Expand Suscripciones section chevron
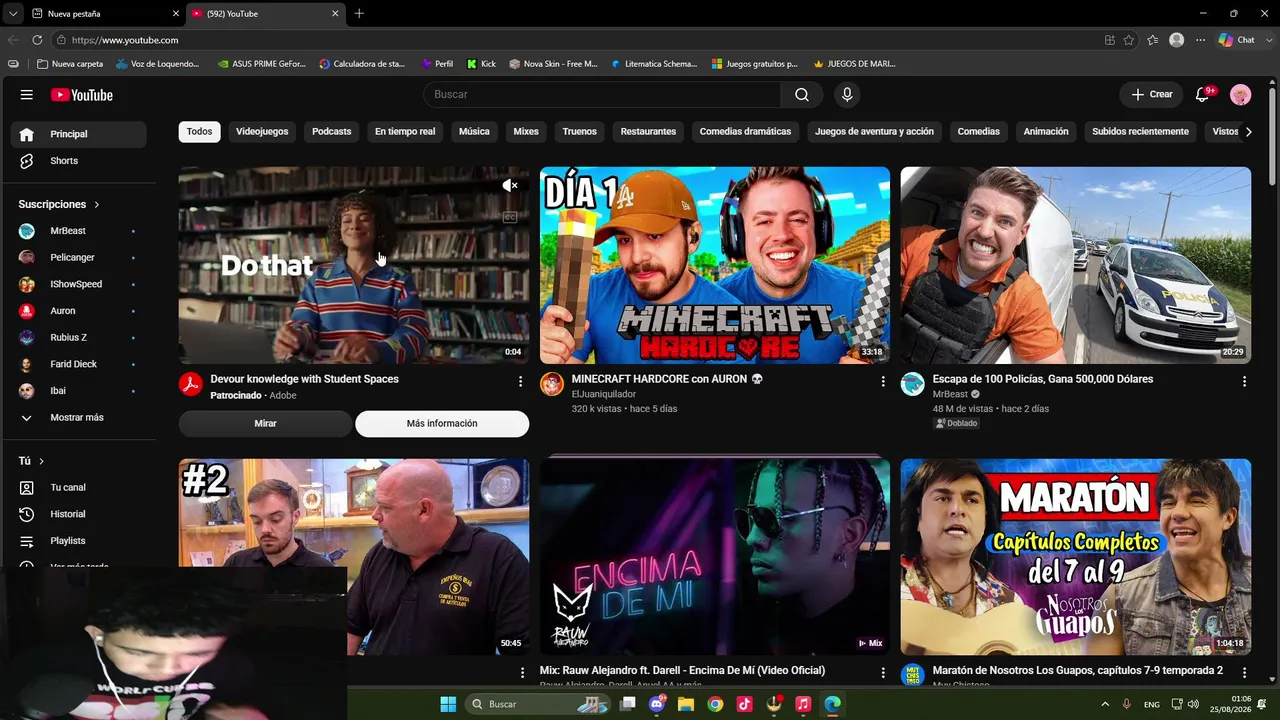The width and height of the screenshot is (1280, 720). 97,204
